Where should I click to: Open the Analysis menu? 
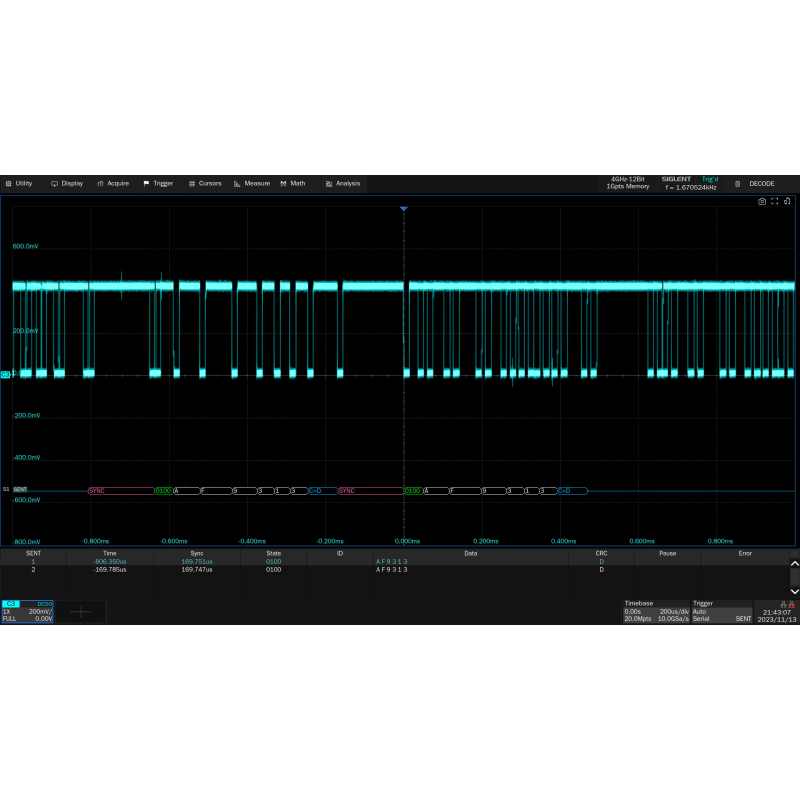coord(342,184)
